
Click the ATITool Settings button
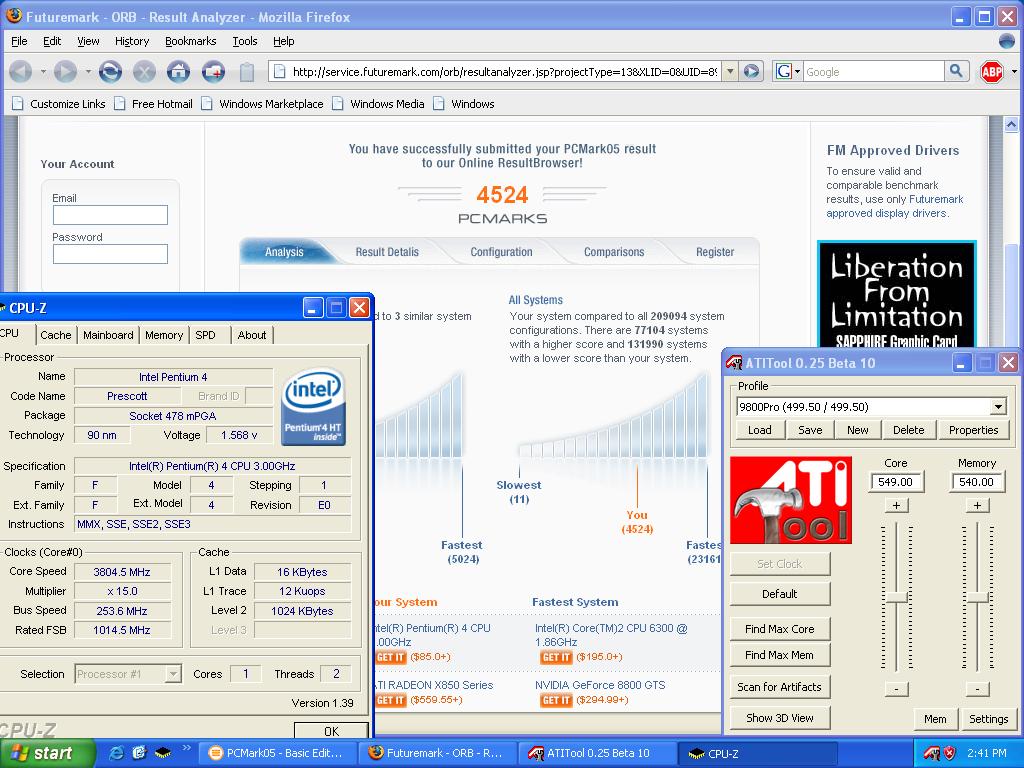click(988, 718)
